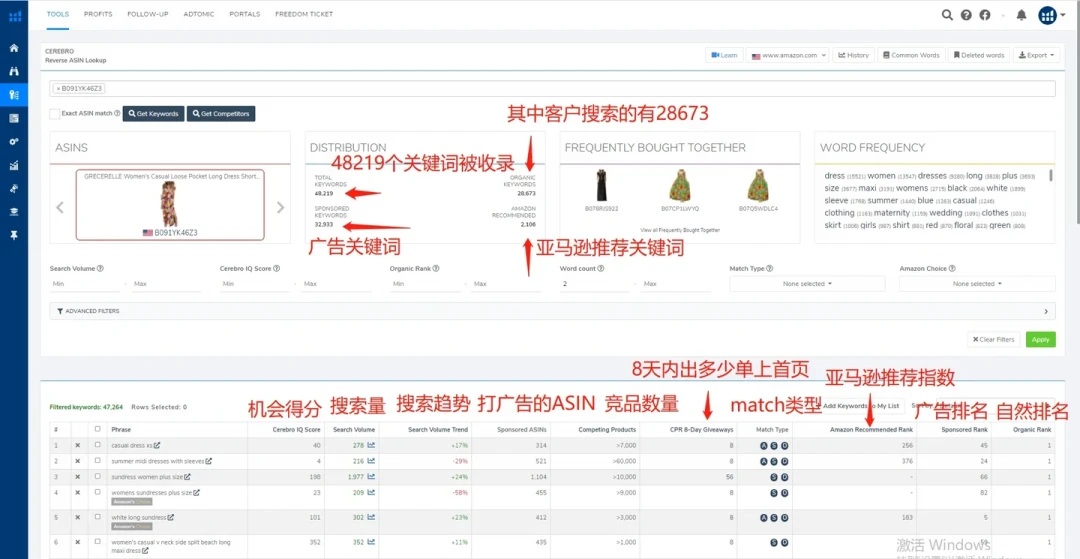Click the green Apply button
Viewport: 1080px width, 559px height.
click(1040, 339)
